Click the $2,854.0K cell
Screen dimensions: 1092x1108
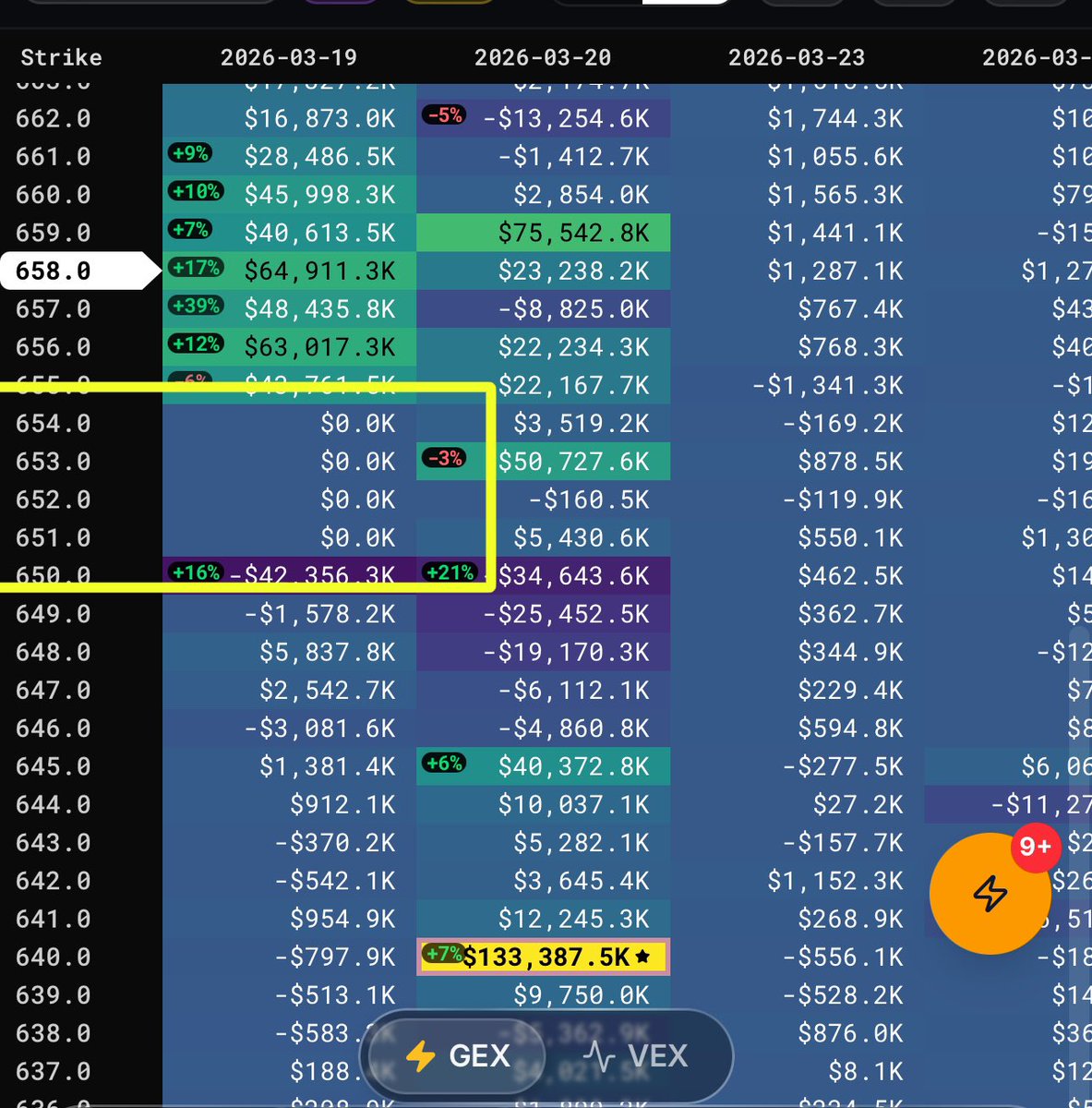click(x=544, y=195)
